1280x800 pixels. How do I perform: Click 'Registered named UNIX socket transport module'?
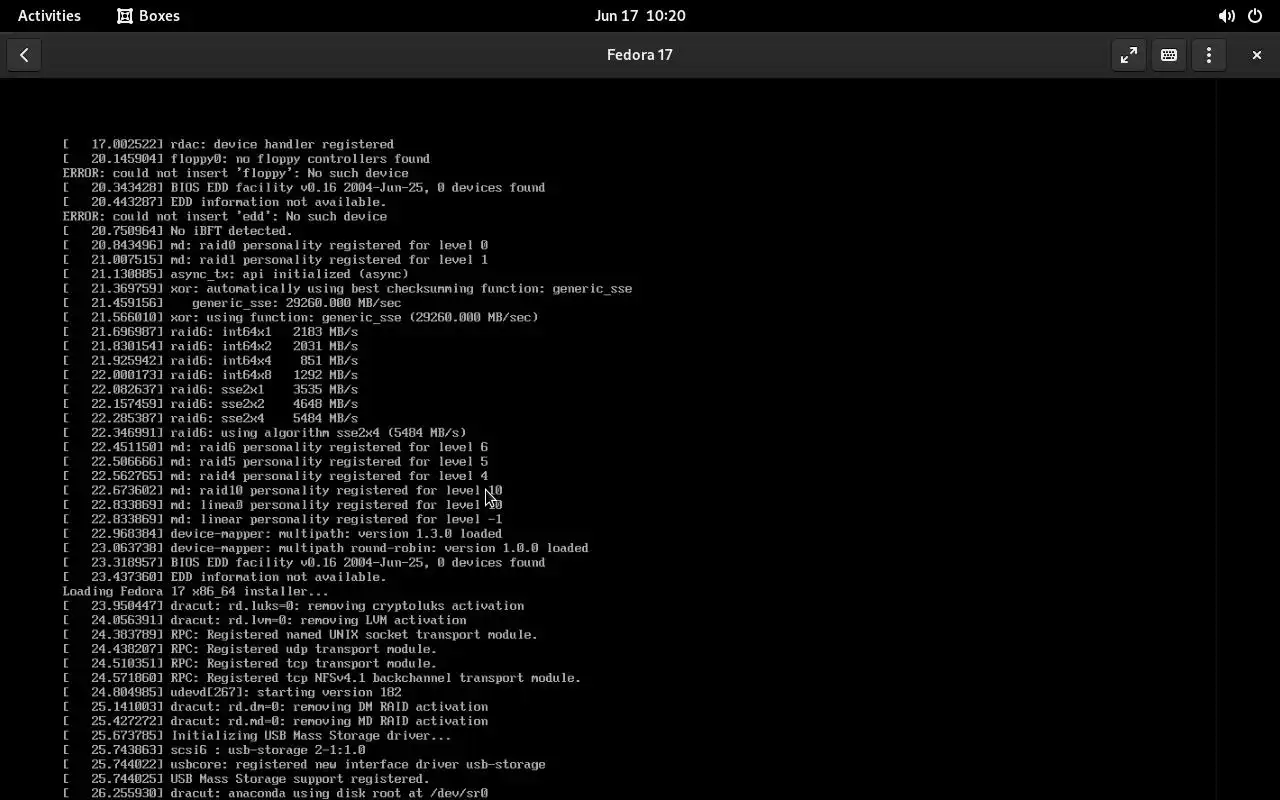[300, 634]
